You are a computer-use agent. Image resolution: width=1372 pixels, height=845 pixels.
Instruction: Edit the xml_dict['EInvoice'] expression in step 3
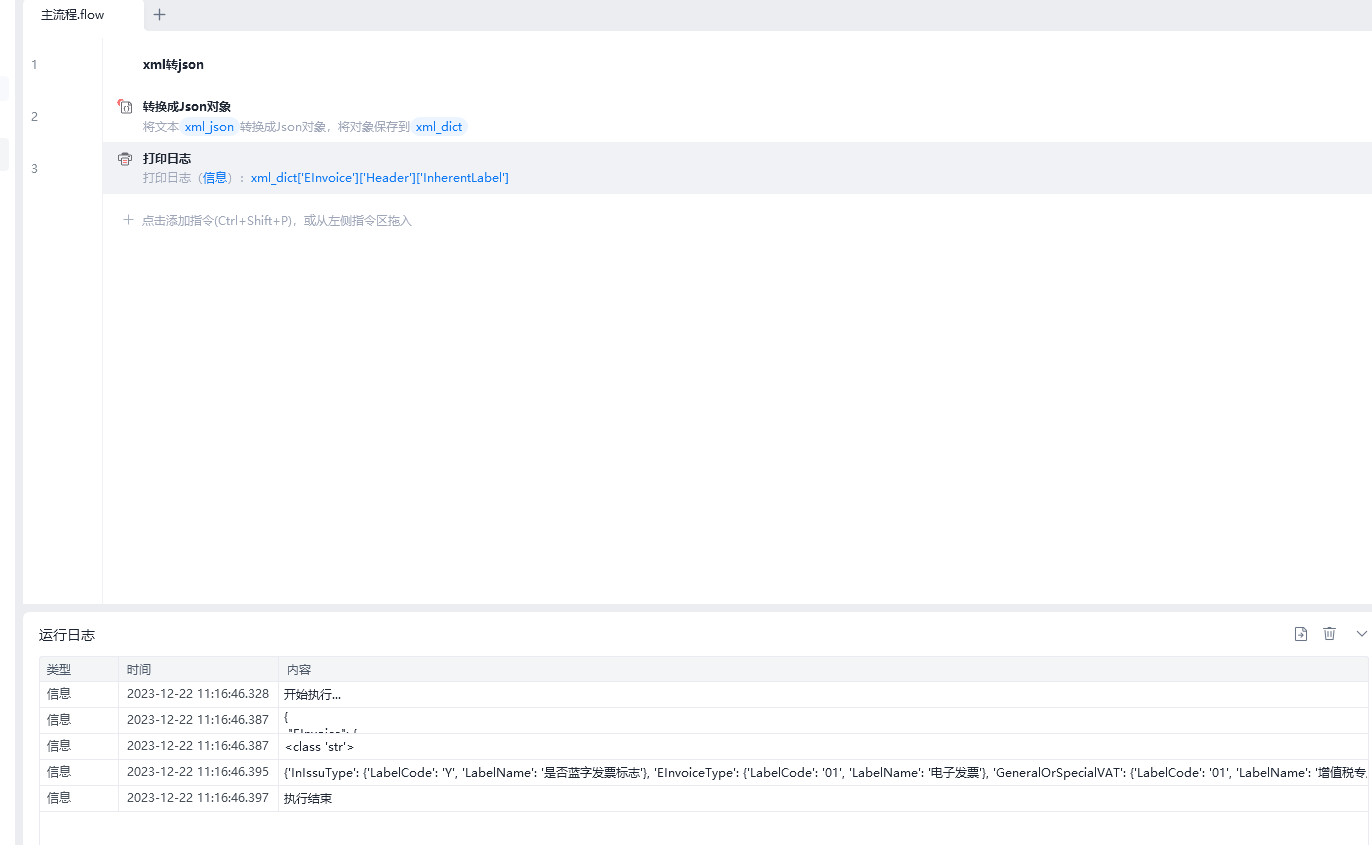(x=379, y=178)
